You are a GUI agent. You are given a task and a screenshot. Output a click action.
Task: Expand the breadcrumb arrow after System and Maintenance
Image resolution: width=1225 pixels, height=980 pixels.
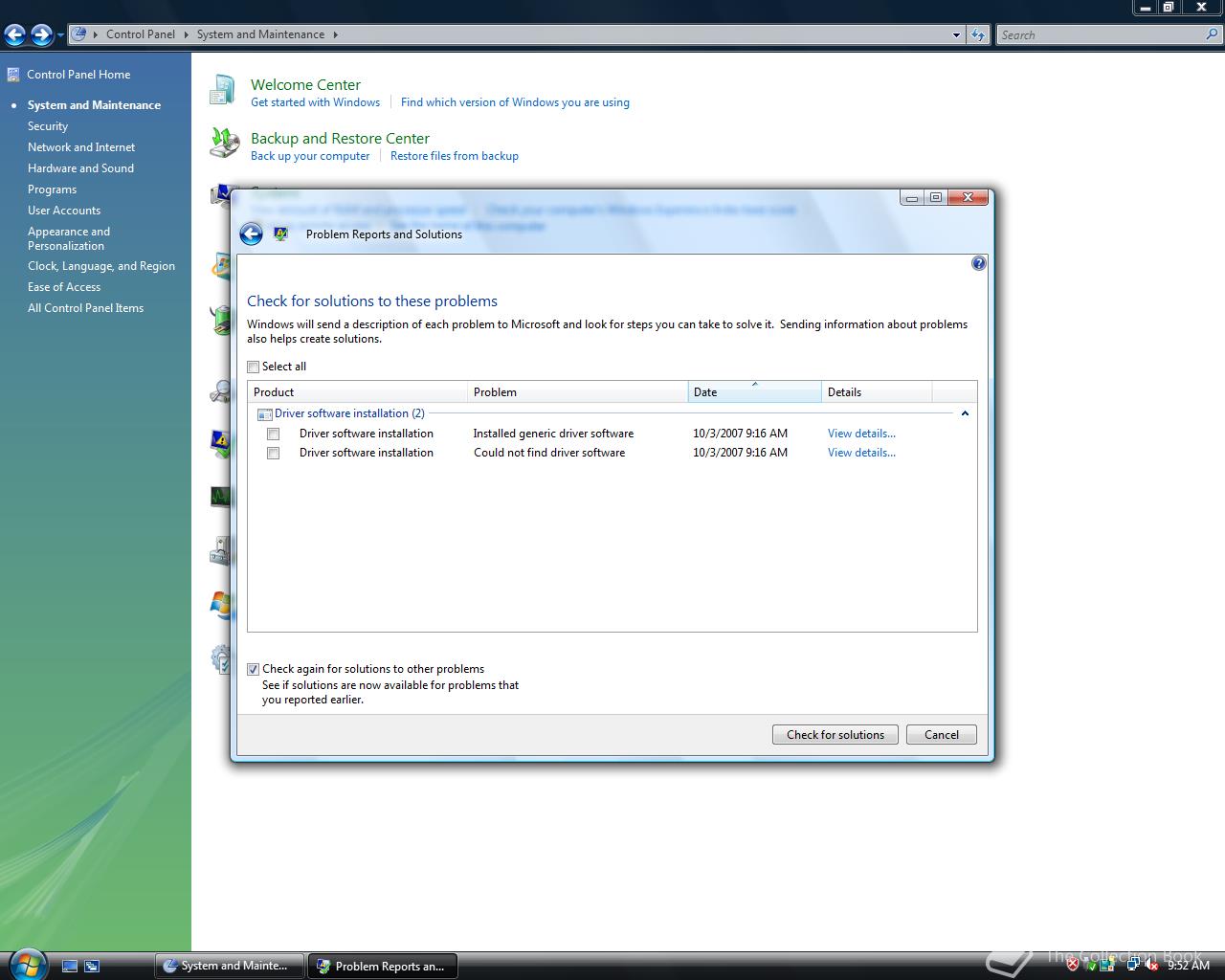[335, 34]
